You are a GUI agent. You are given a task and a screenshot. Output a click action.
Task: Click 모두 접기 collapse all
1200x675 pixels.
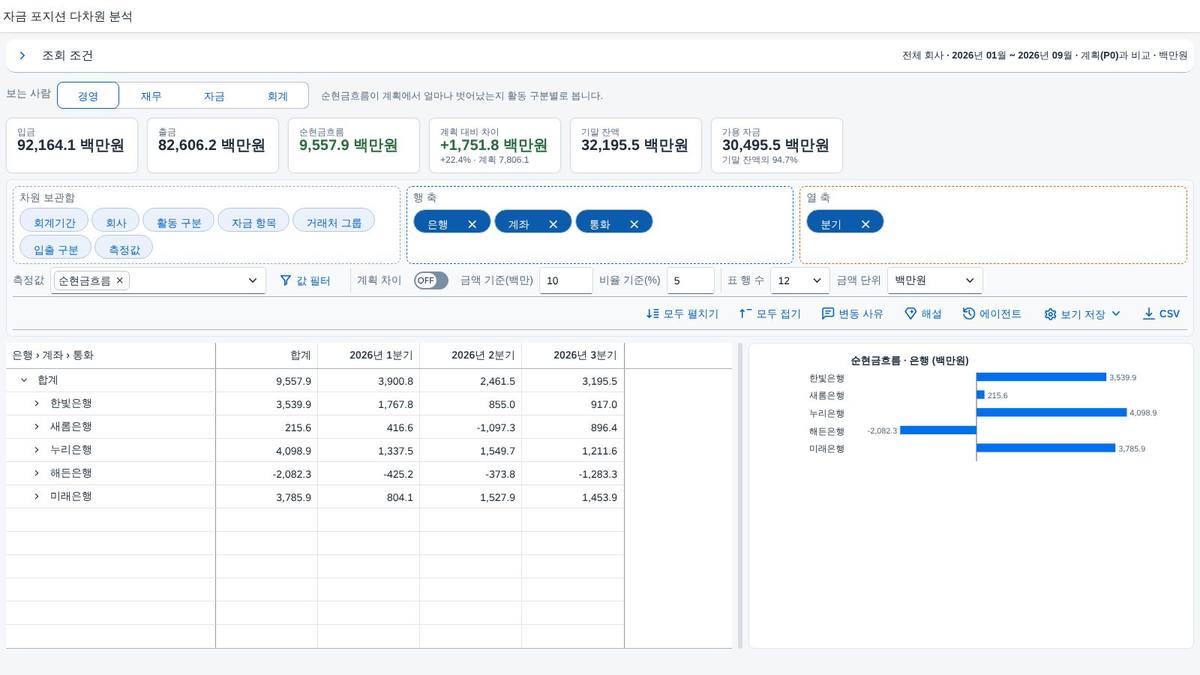click(770, 314)
